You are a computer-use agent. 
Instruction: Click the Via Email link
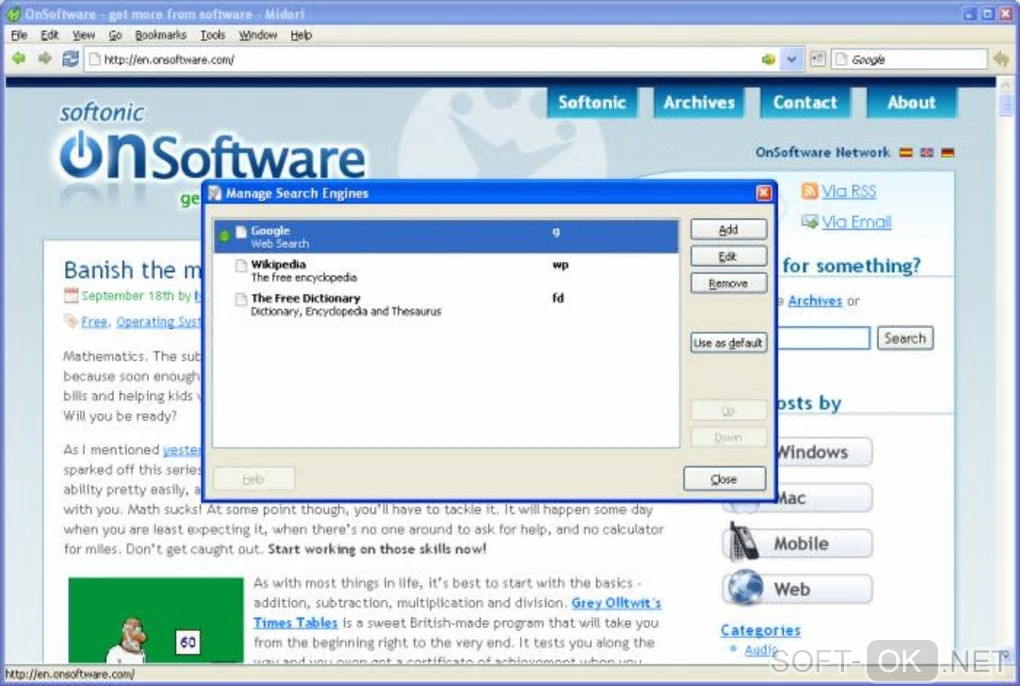pyautogui.click(x=857, y=222)
